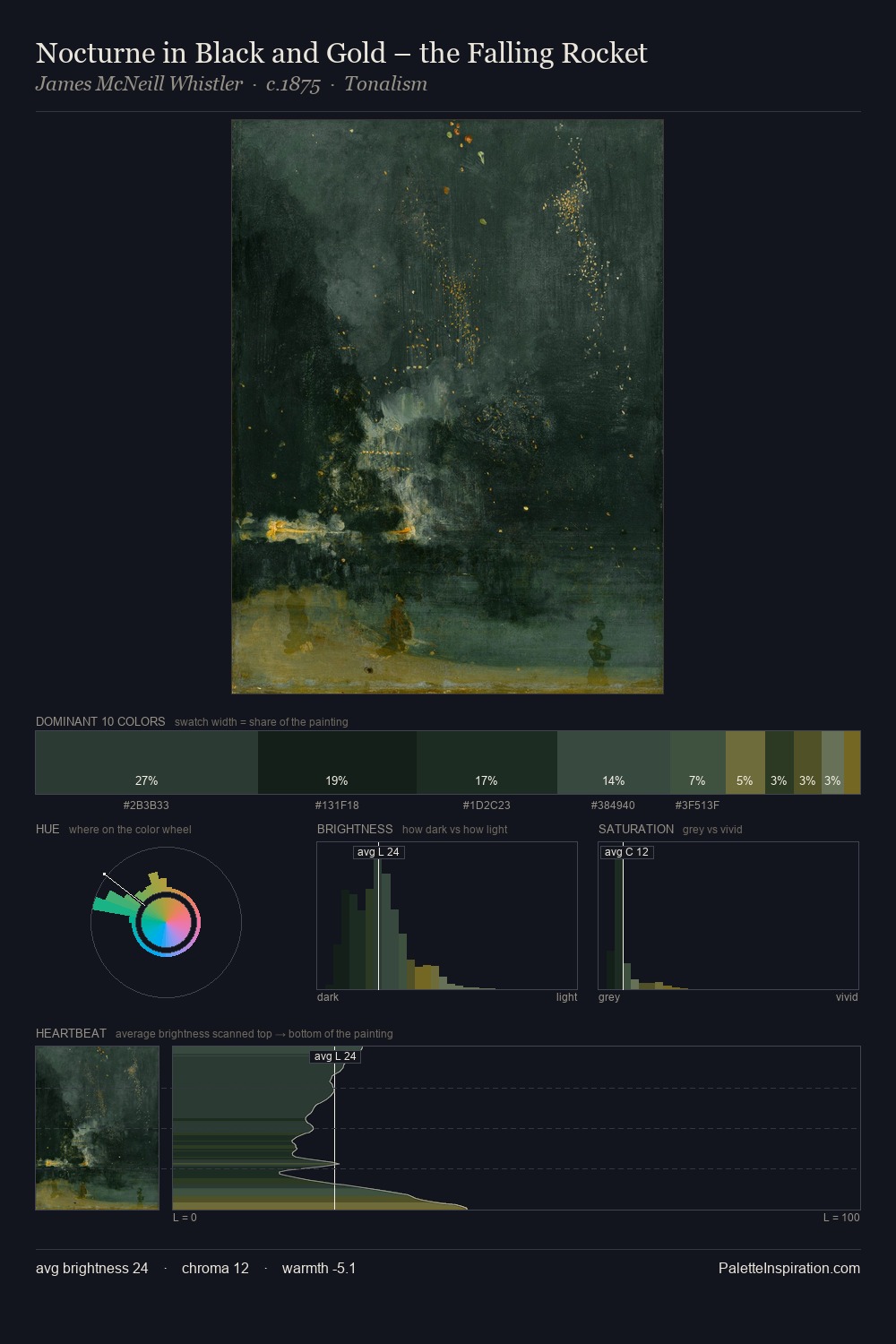The image size is (896, 1344).
Task: Click the 'BRIGHTNESS' section heading
Action: [355, 829]
